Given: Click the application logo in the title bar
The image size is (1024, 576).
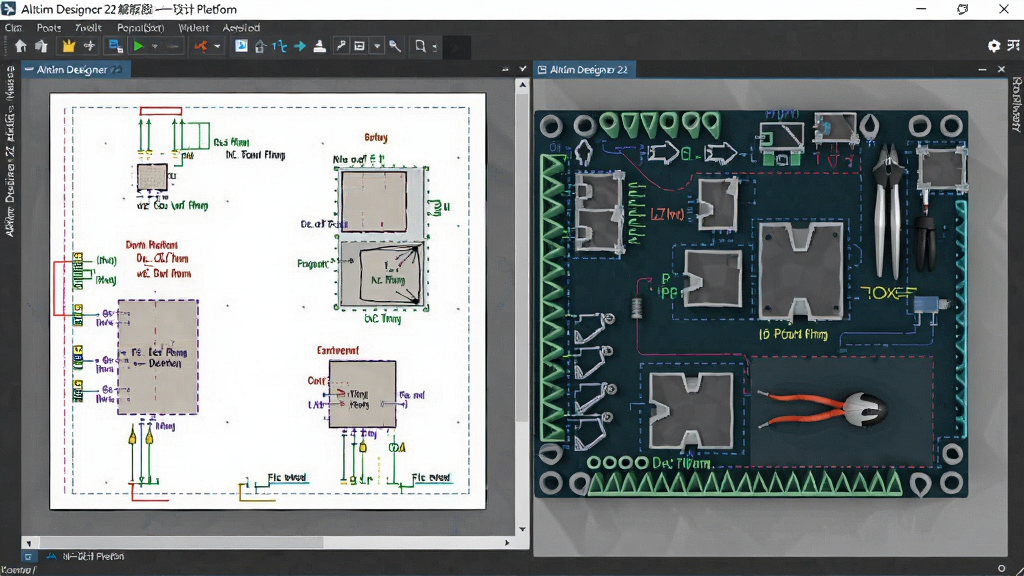Looking at the screenshot, I should 8,9.
